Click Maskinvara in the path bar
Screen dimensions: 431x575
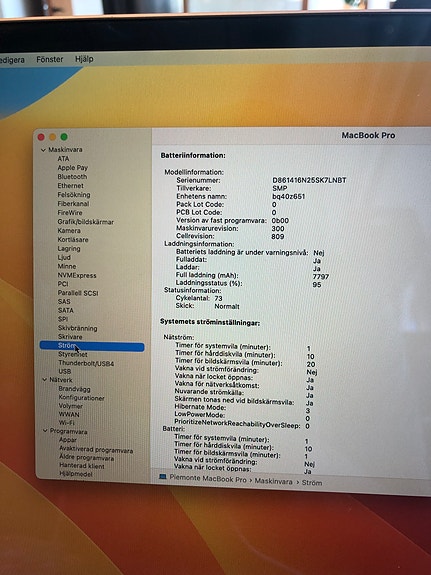coord(274,482)
